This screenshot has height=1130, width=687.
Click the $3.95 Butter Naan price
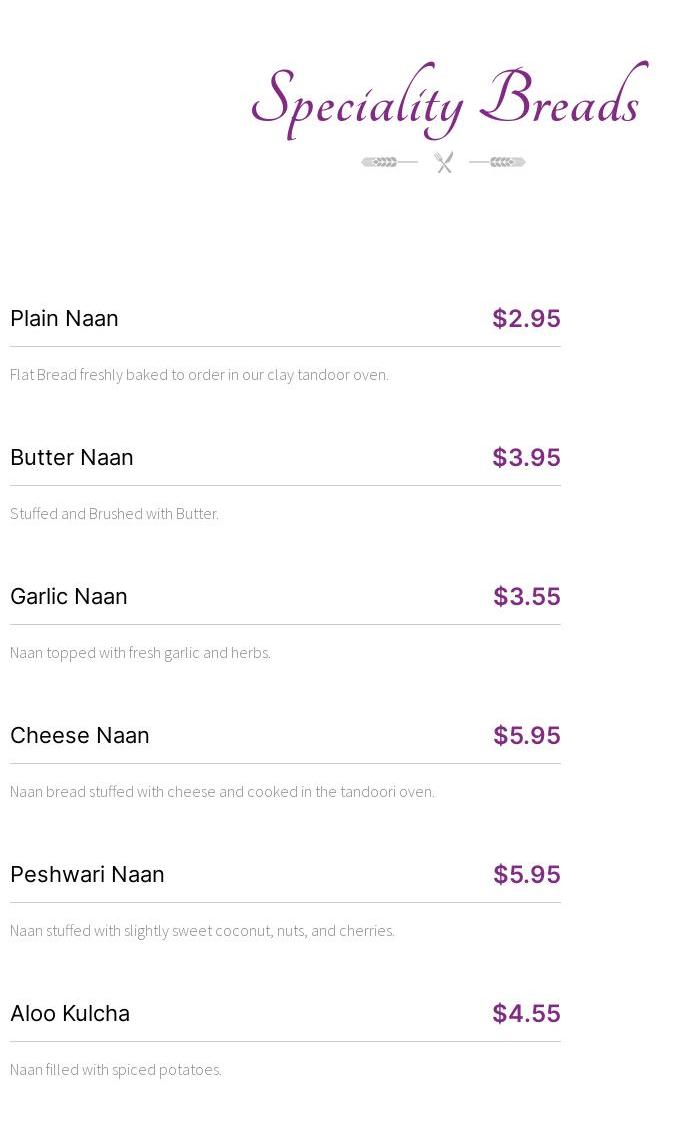click(x=526, y=457)
